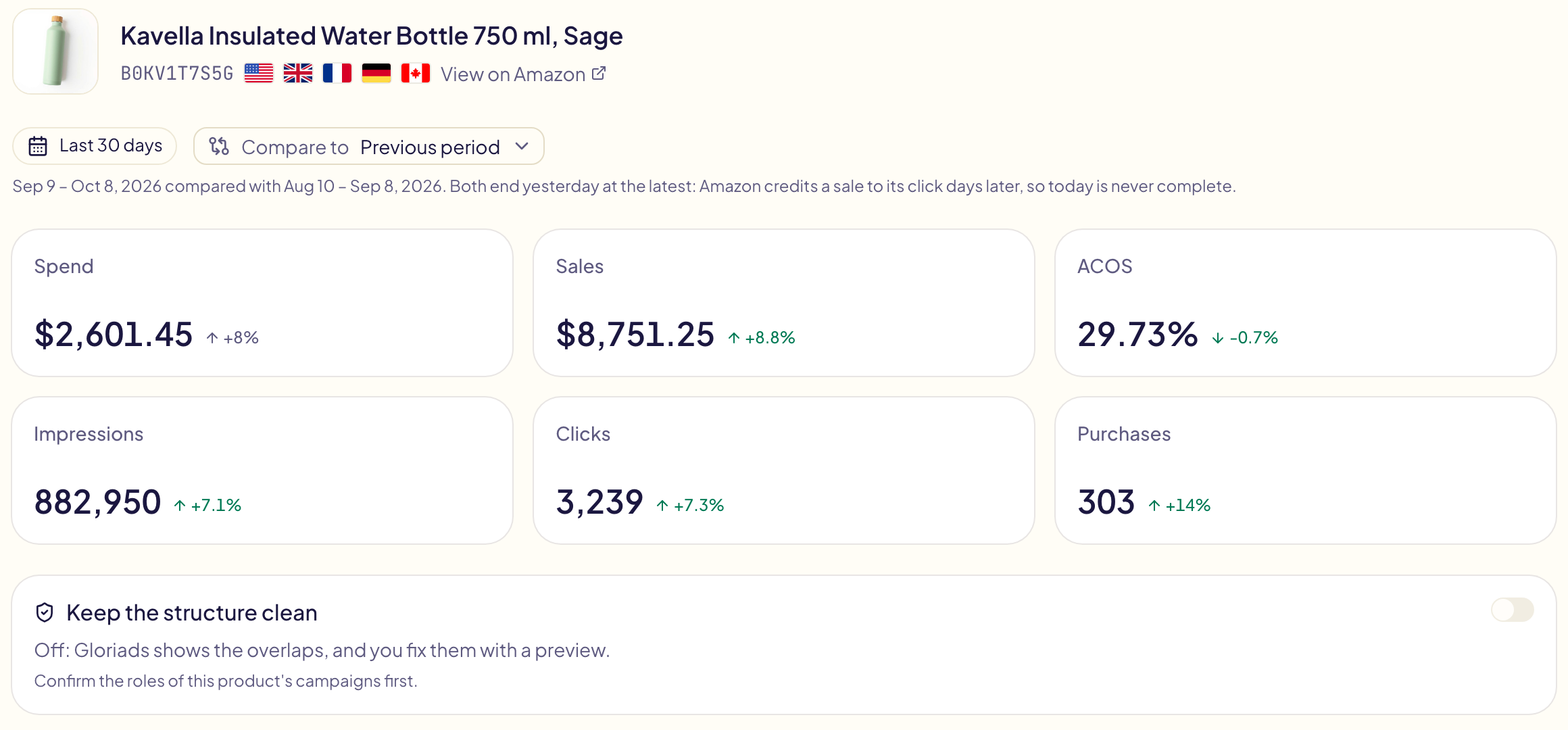Click the shield icon by Keep the structure clean
Viewport: 1568px width, 730px height.
[x=45, y=612]
